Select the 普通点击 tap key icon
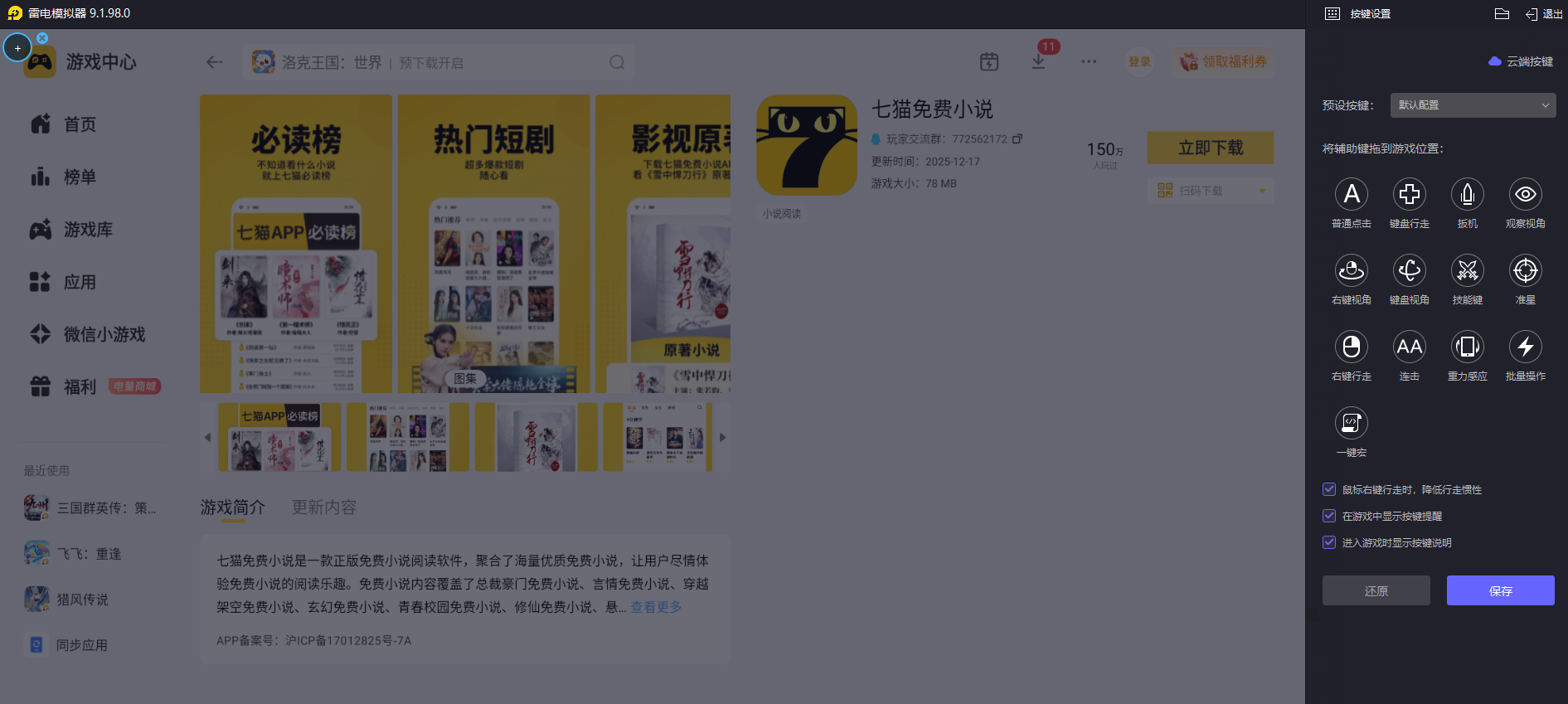The height and width of the screenshot is (704, 1568). [x=1351, y=195]
